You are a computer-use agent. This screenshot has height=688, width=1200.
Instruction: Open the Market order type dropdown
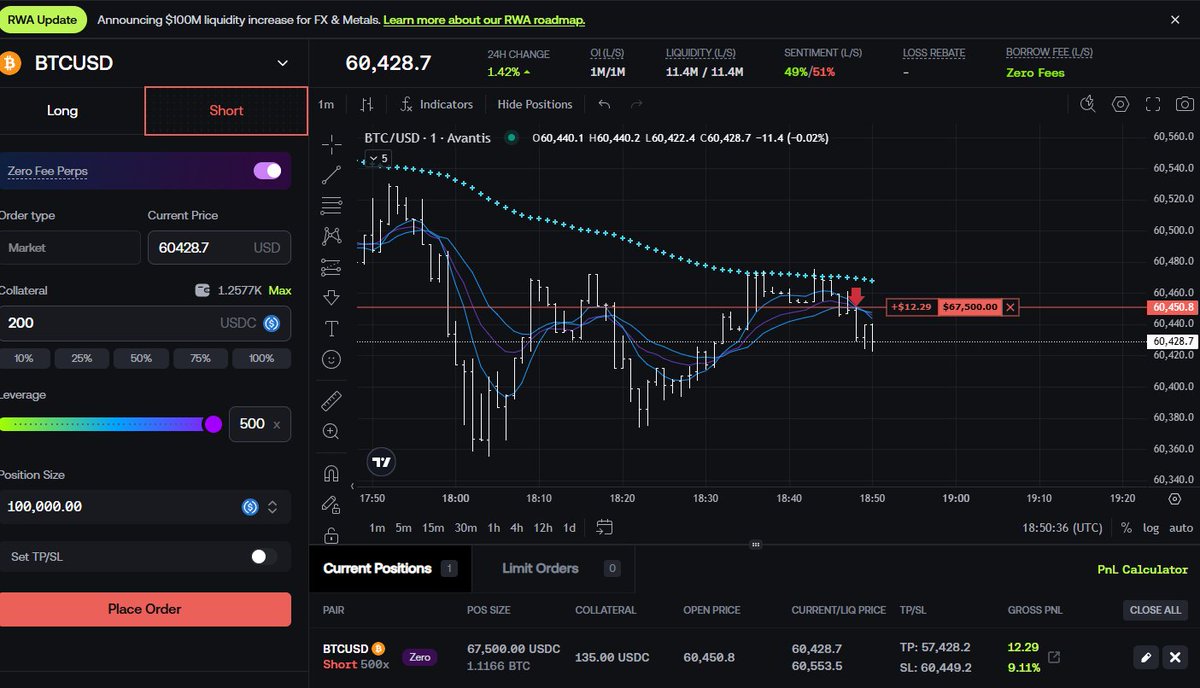(x=70, y=247)
